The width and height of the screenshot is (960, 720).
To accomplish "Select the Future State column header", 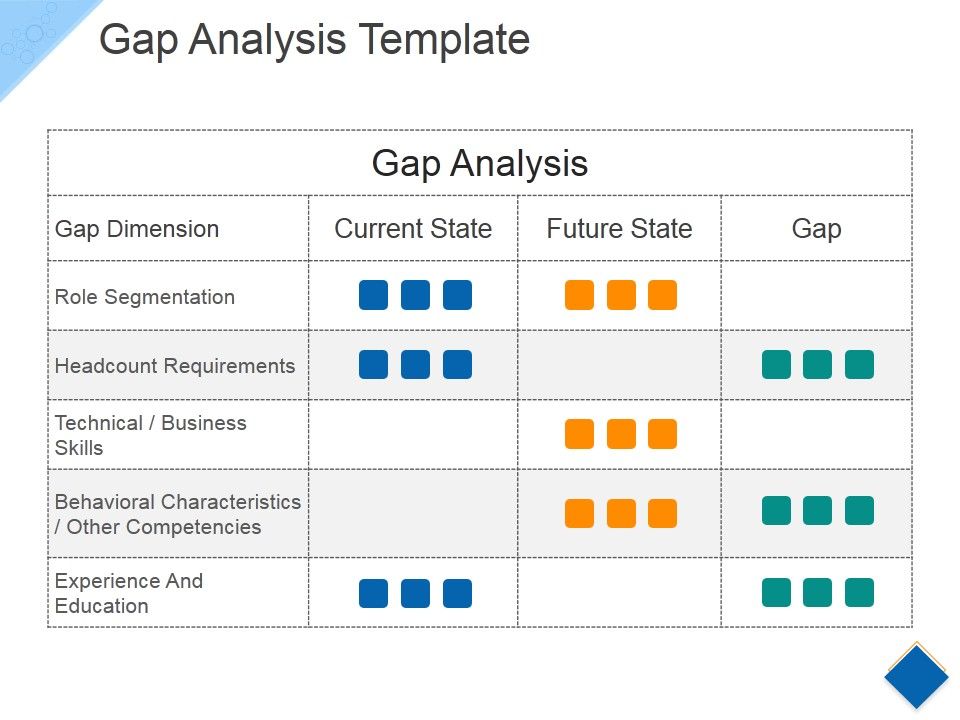I will (x=619, y=229).
